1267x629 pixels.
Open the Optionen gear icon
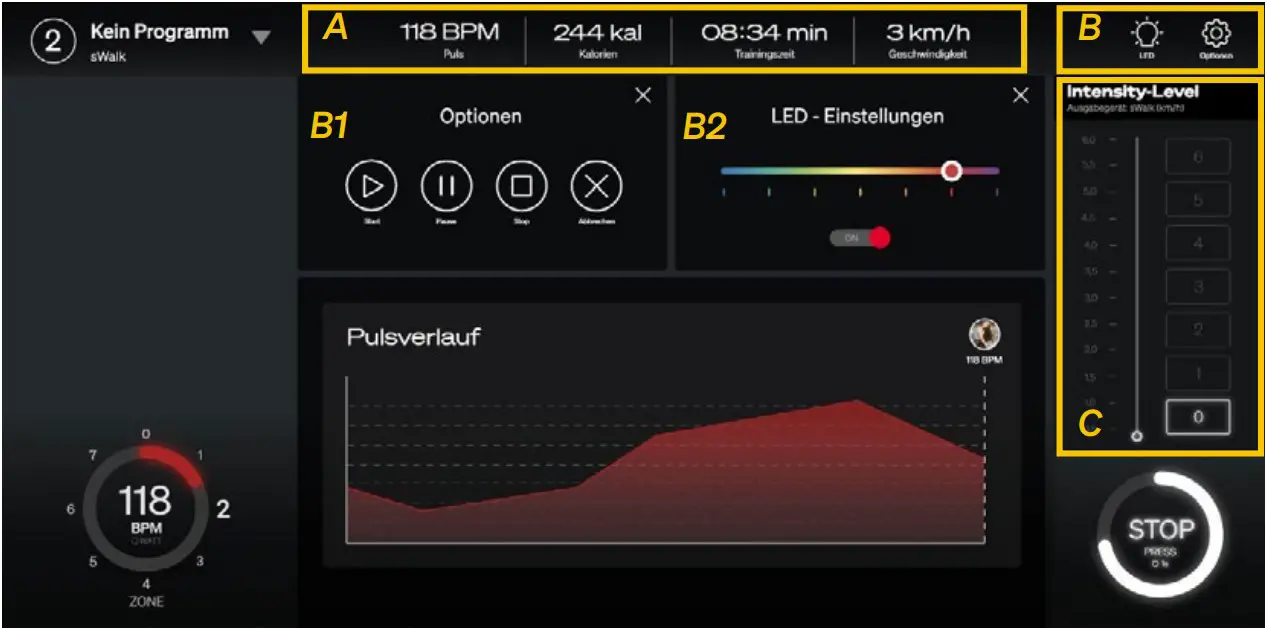click(1215, 36)
